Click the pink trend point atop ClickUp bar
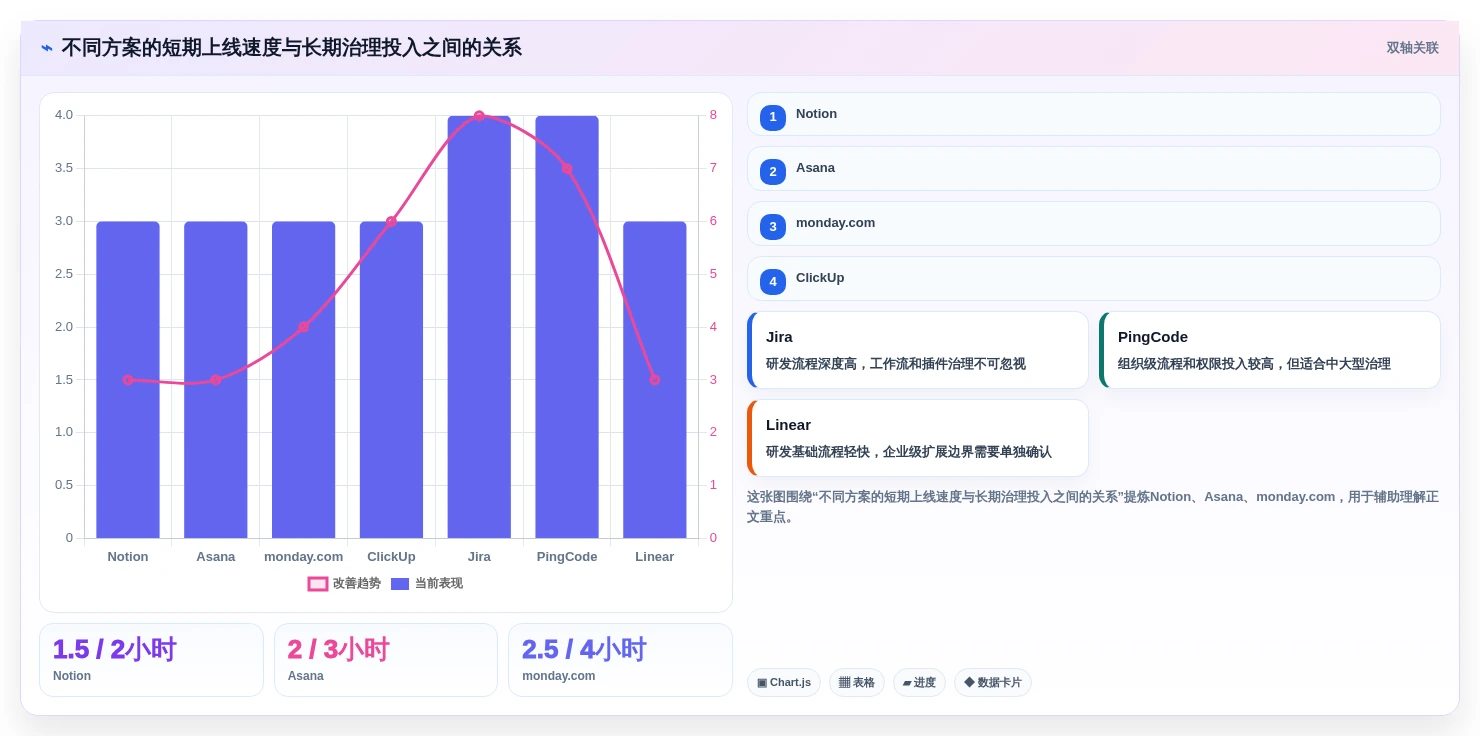 coord(391,221)
